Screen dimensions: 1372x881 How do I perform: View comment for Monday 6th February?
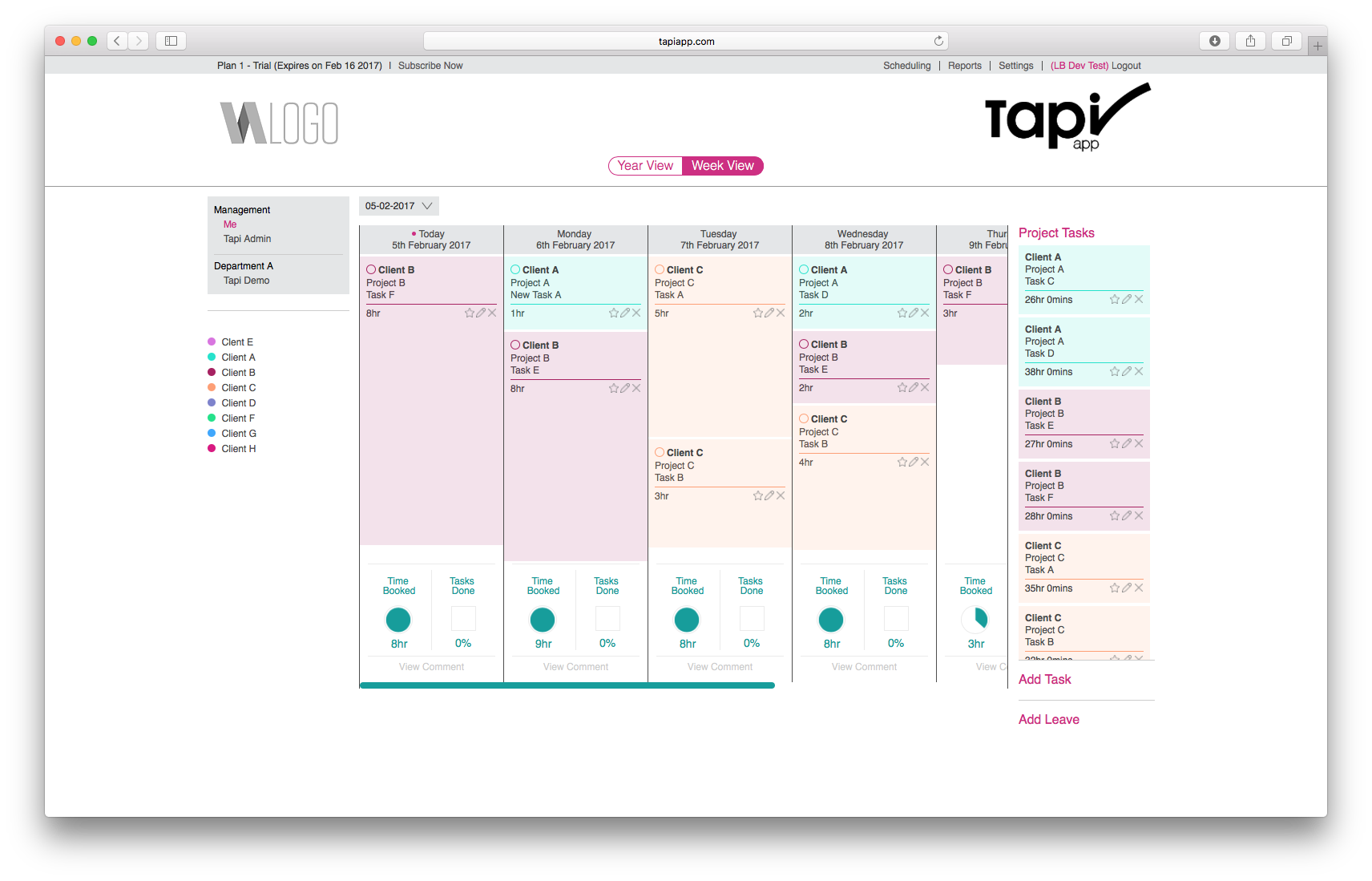pos(575,667)
